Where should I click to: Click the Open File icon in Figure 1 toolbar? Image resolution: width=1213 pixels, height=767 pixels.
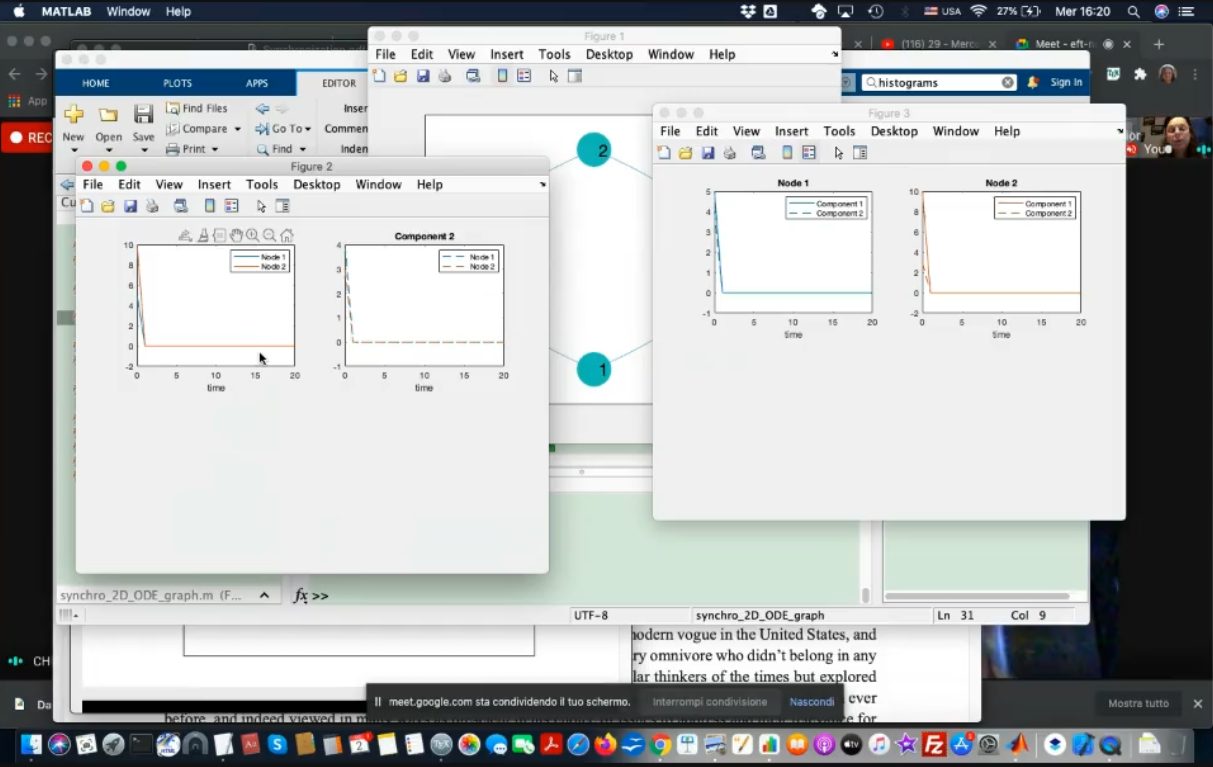400,76
